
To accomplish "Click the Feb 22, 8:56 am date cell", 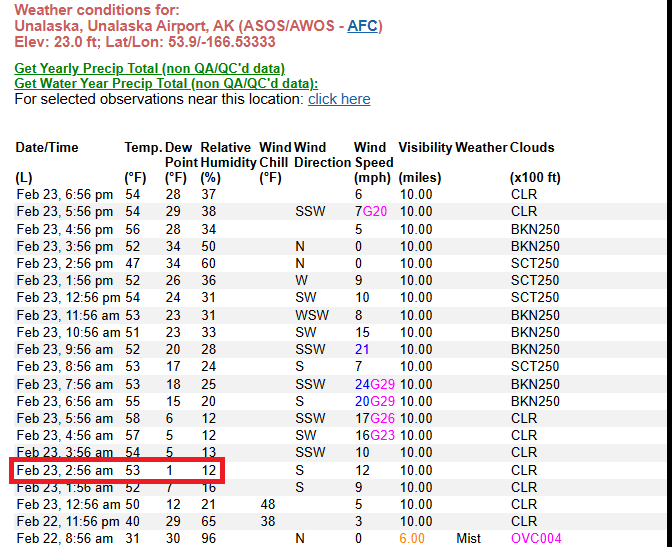I will 64,538.
